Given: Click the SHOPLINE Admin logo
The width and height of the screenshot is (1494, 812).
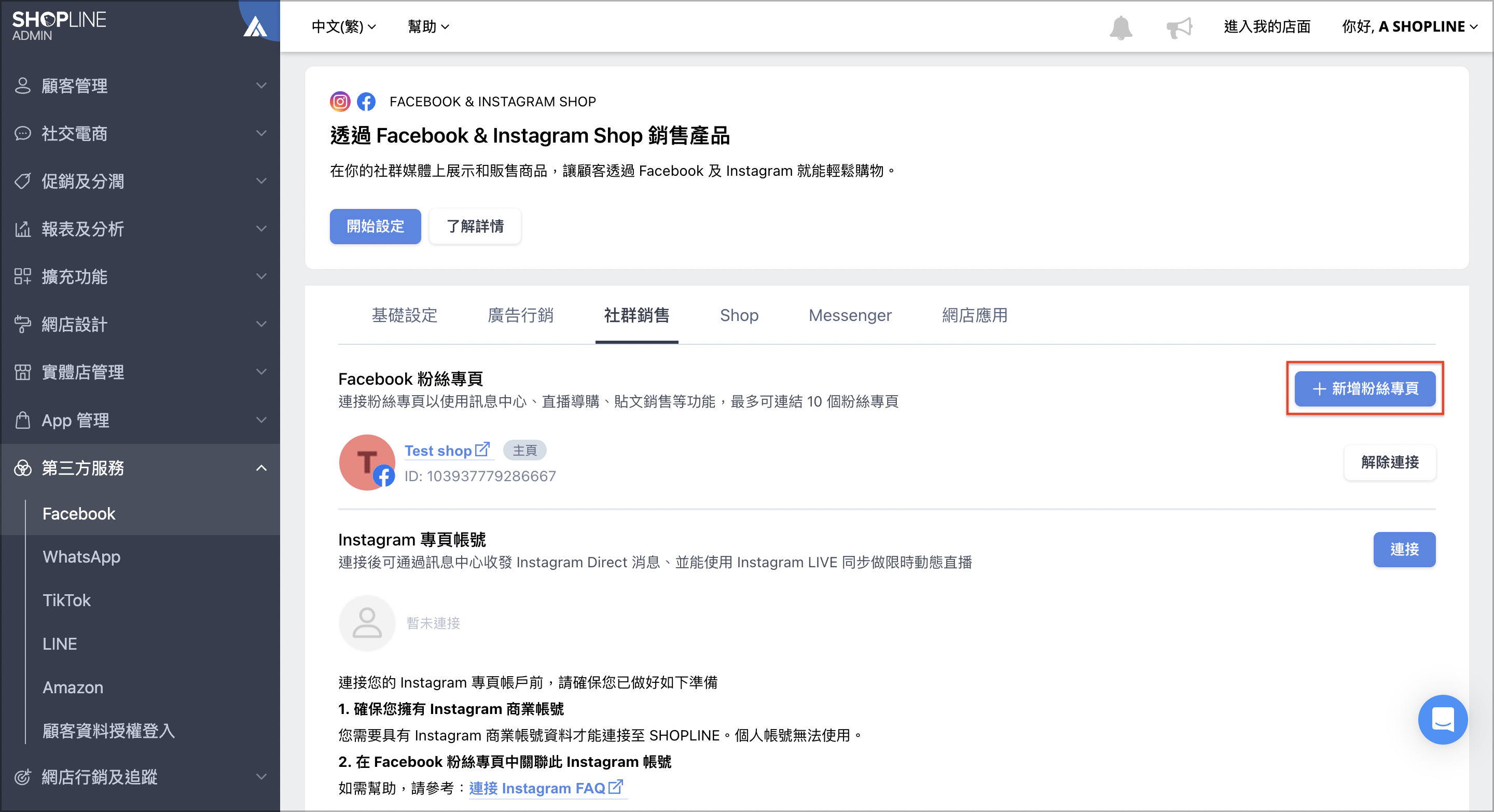Looking at the screenshot, I should pos(59,26).
